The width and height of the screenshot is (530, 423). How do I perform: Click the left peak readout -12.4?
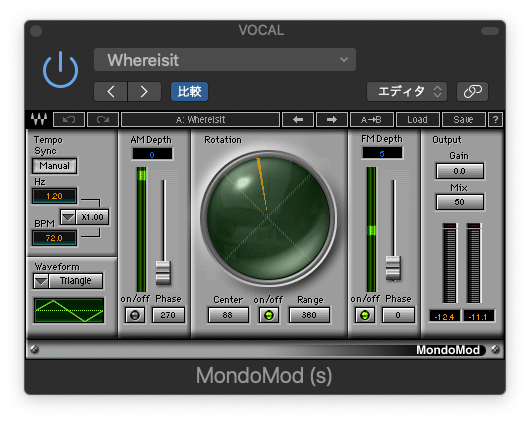444,317
